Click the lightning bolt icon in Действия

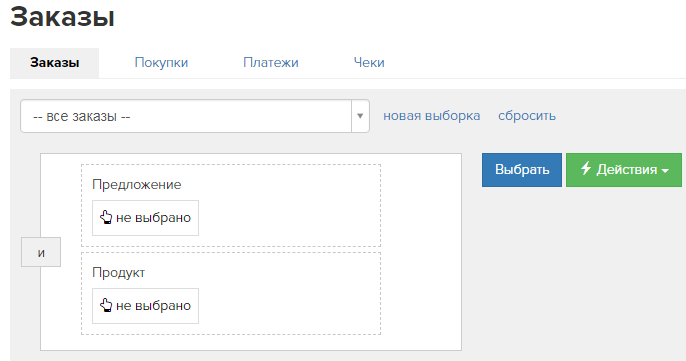click(x=586, y=168)
